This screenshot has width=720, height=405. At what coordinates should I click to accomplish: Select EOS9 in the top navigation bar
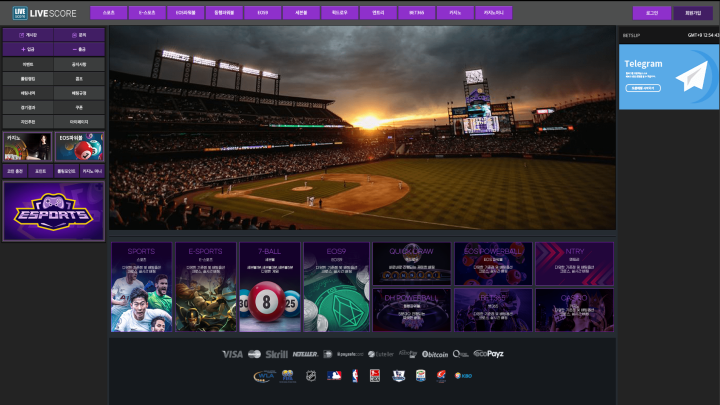point(263,13)
